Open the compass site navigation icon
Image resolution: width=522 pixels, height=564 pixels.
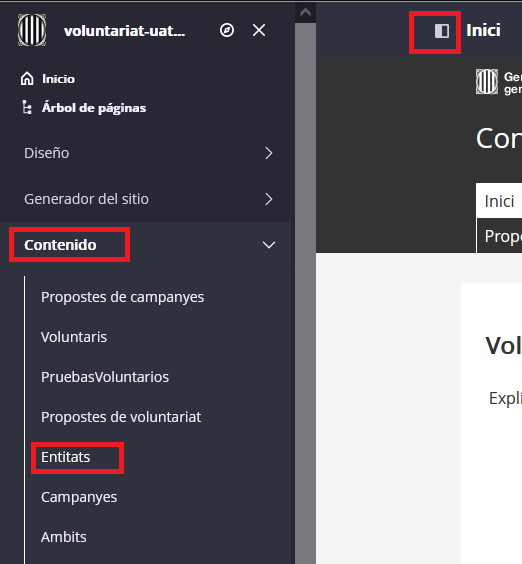pos(227,30)
